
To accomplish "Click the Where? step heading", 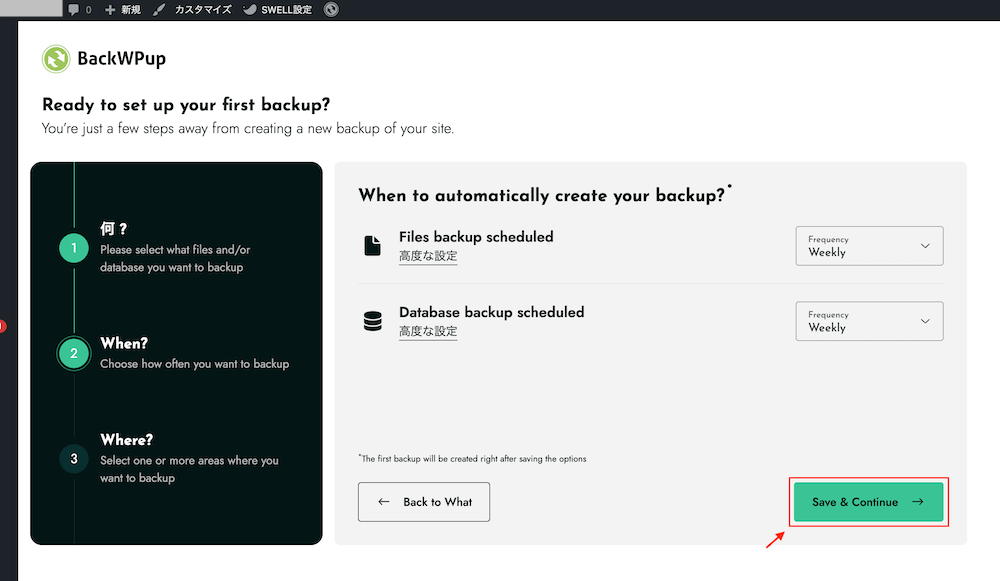I will click(126, 440).
